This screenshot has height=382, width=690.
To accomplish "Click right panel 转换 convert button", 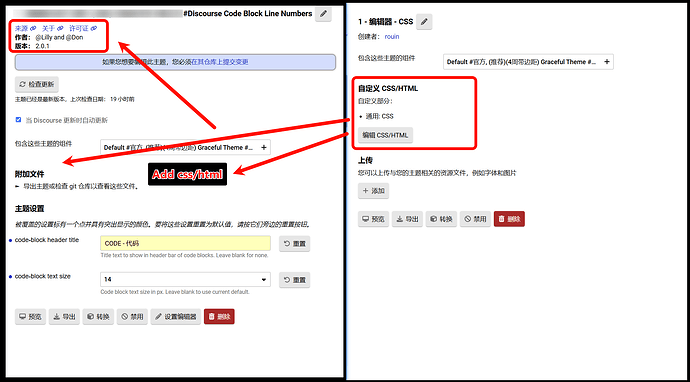I will tap(441, 219).
